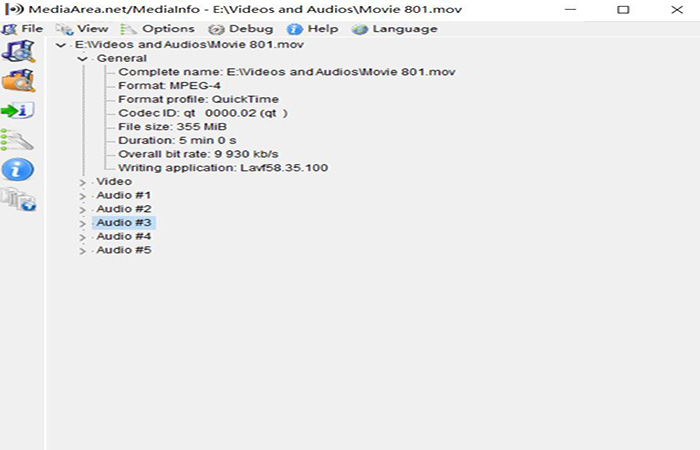
Task: Collapse the Movie 801.mov root node
Action: [x=61, y=45]
